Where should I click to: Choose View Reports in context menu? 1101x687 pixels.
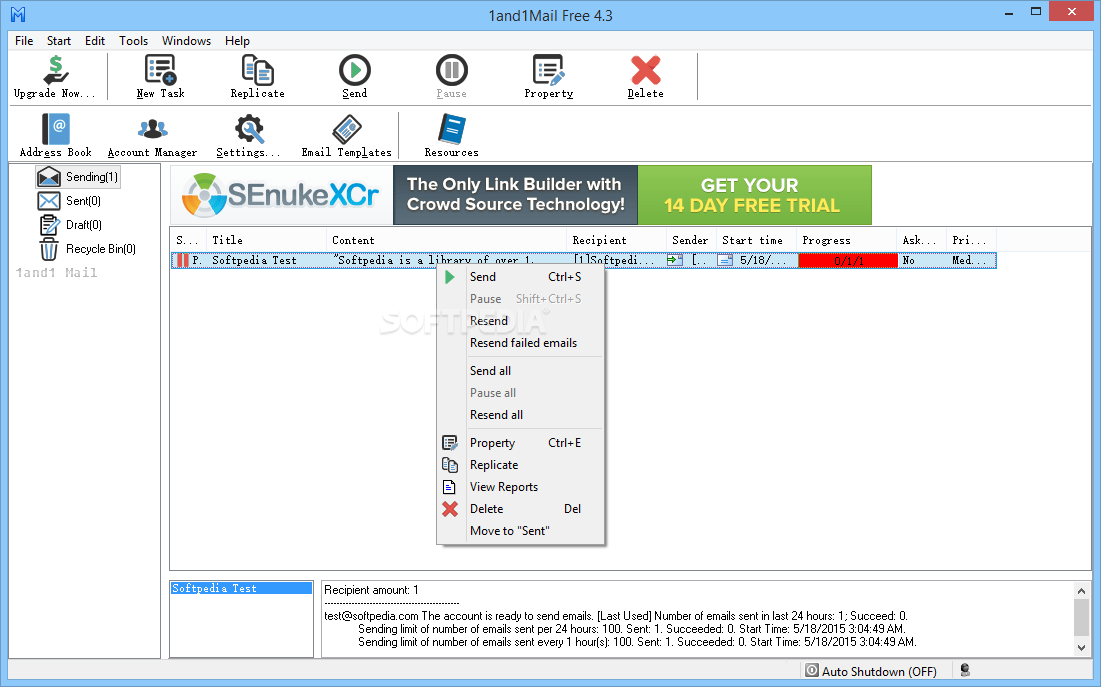(520, 487)
